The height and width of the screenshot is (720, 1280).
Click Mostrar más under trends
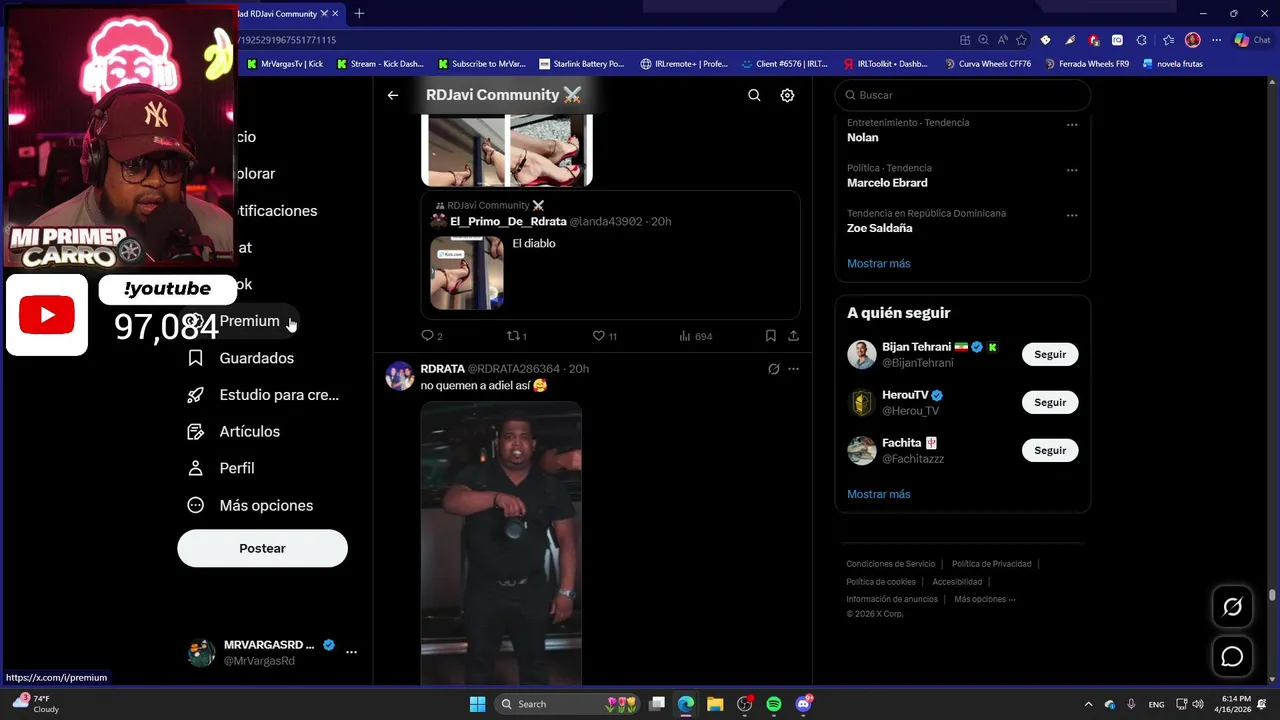click(x=879, y=263)
